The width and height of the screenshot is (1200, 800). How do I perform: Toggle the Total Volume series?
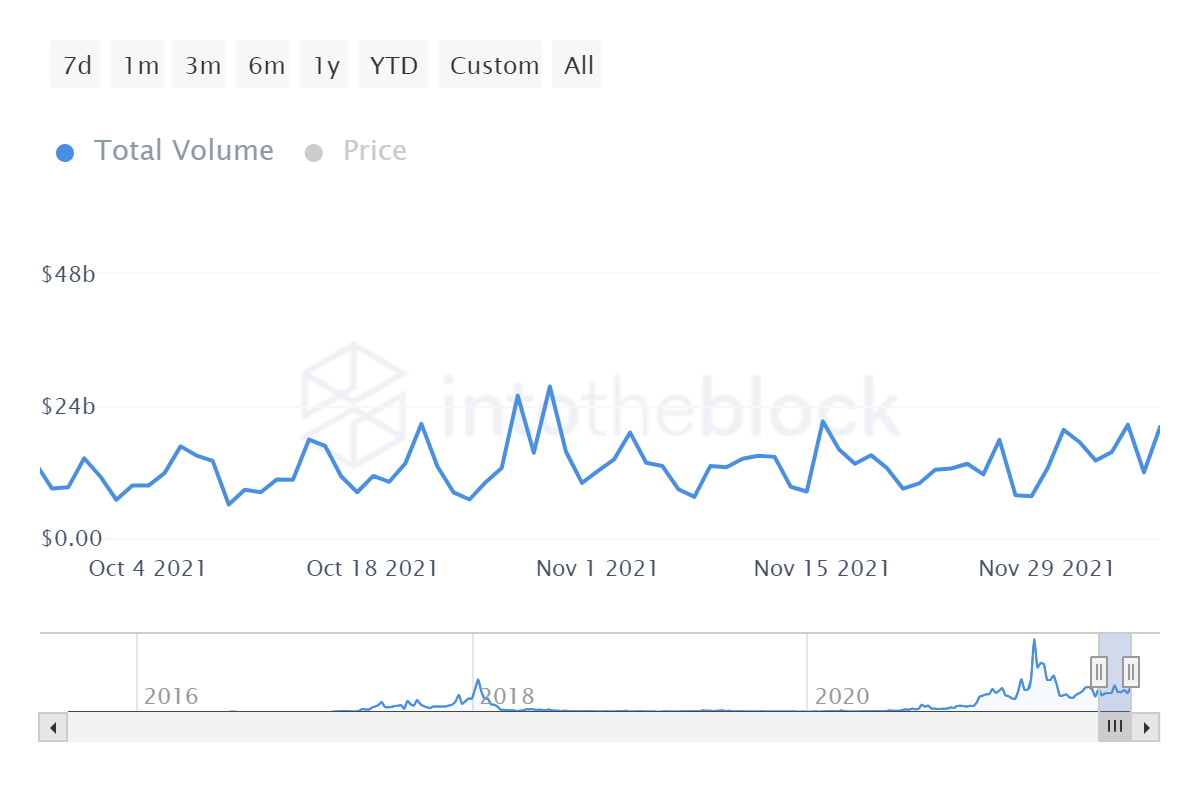(x=183, y=151)
